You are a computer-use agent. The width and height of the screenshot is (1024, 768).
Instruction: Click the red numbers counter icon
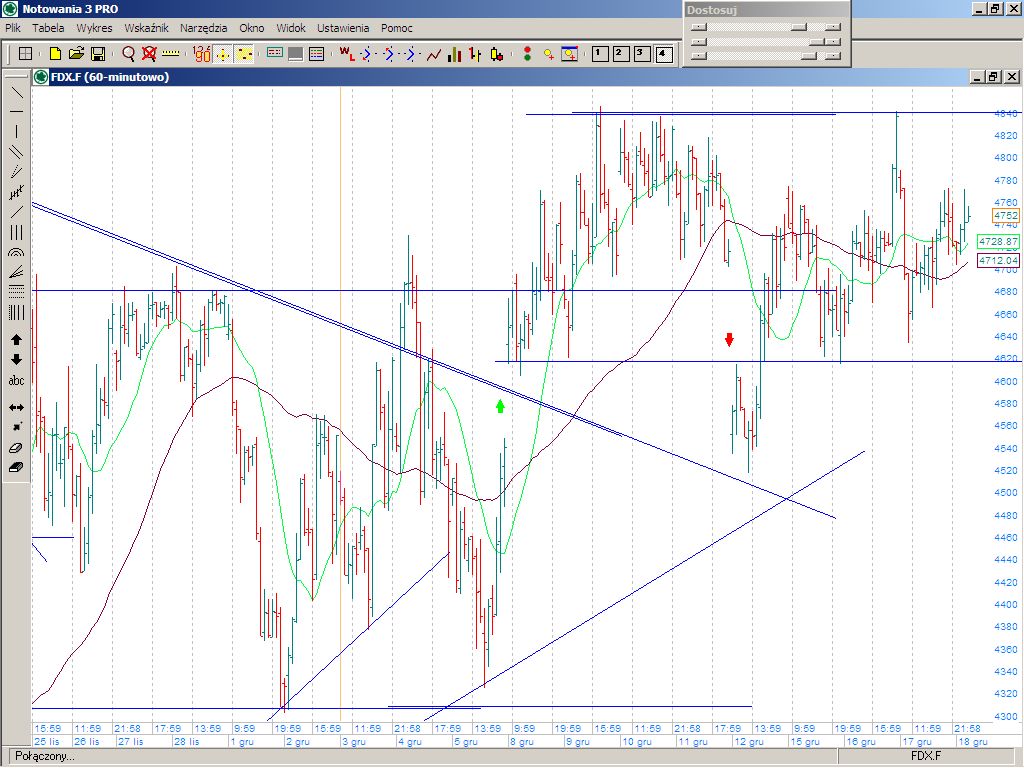202,54
